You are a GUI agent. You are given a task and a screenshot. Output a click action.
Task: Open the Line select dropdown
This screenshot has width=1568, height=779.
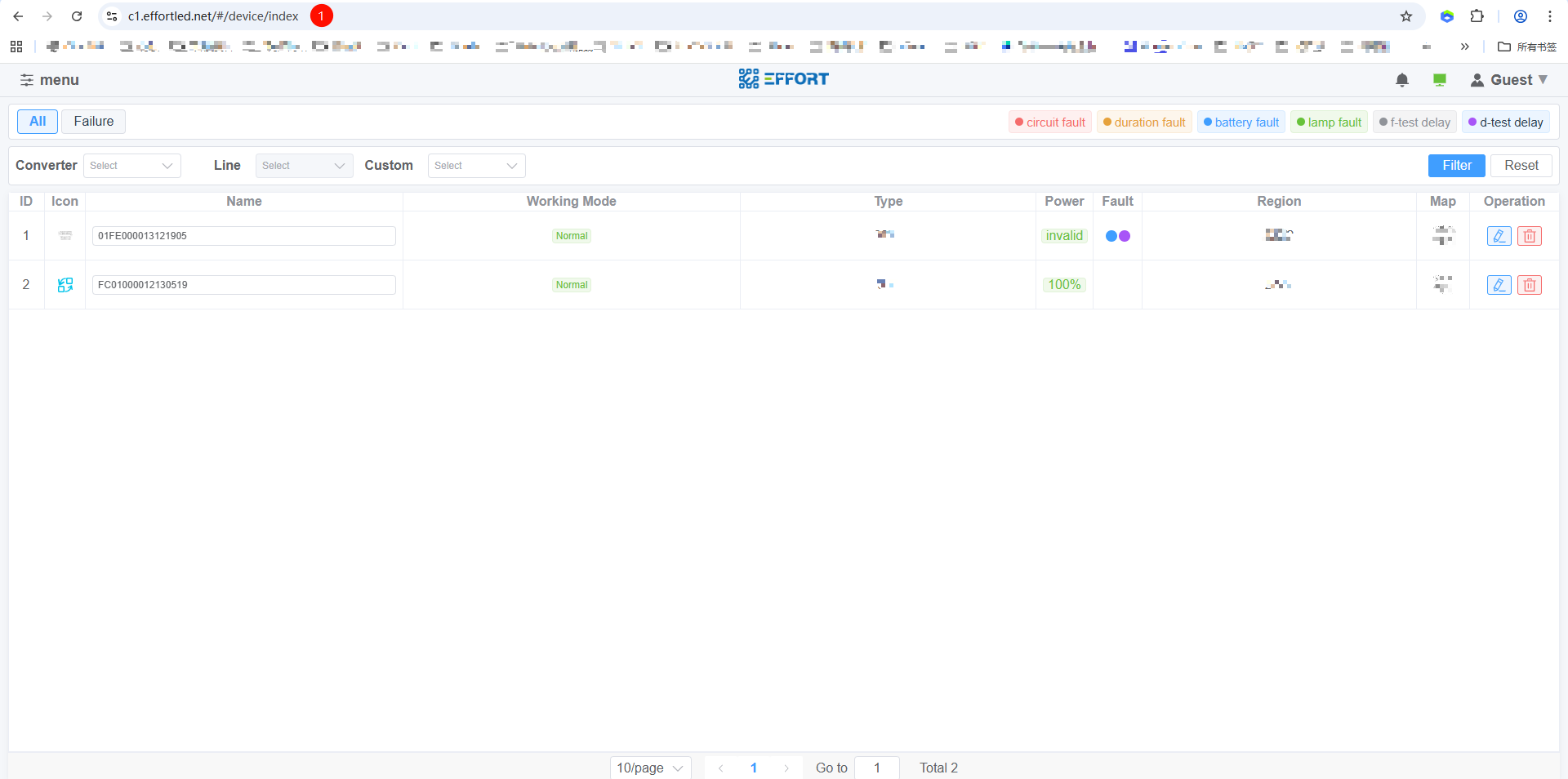click(x=304, y=166)
